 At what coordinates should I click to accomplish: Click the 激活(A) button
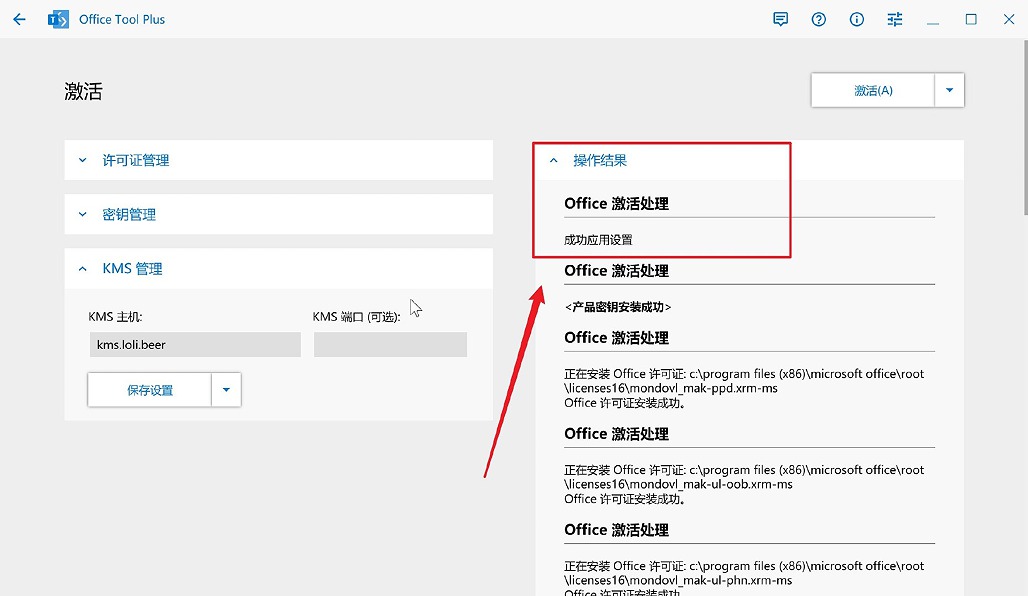[873, 90]
